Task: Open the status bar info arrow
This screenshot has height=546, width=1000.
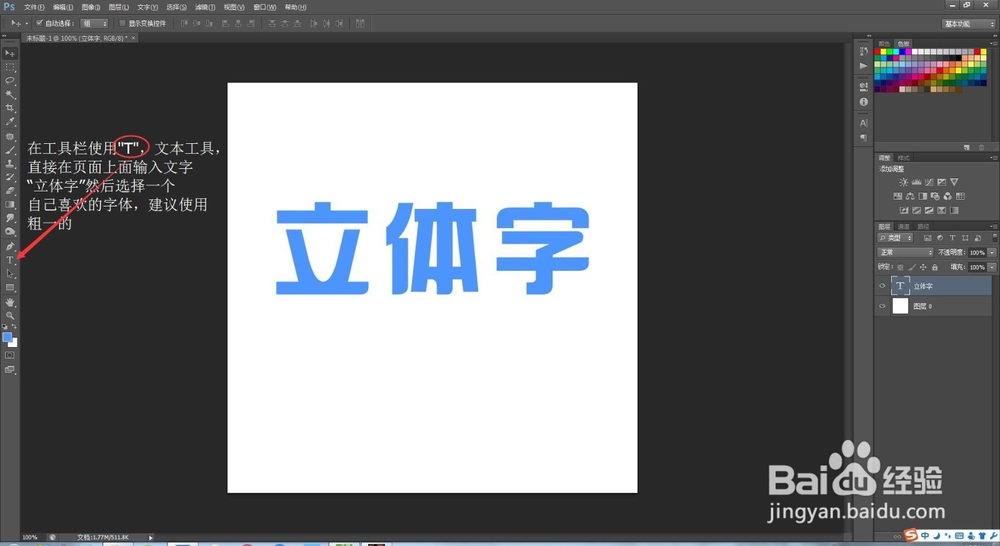Action: (151, 538)
